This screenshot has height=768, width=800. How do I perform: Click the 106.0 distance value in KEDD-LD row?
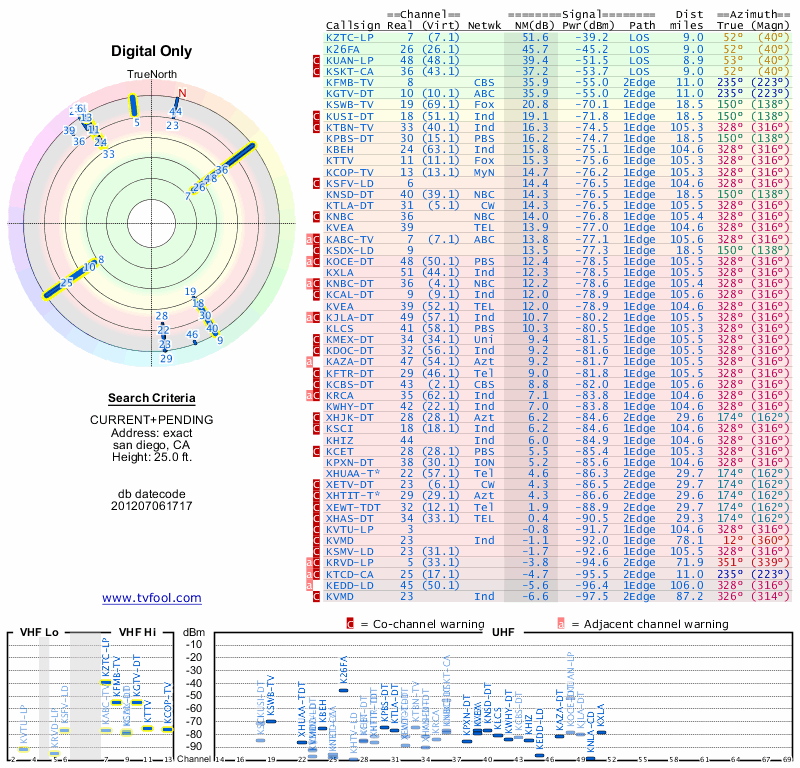[x=687, y=585]
